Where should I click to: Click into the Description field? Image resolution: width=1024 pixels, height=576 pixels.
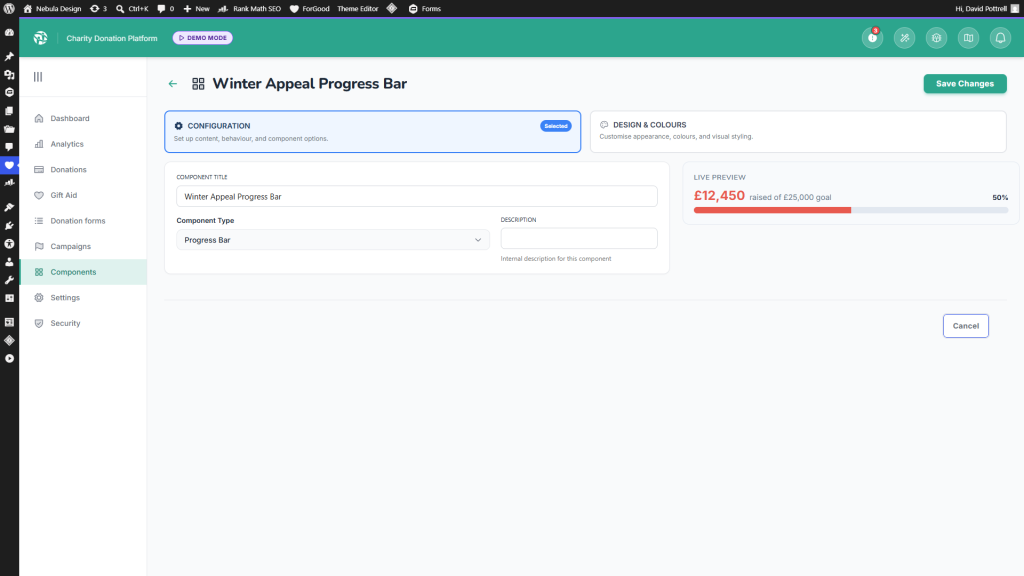click(x=579, y=238)
